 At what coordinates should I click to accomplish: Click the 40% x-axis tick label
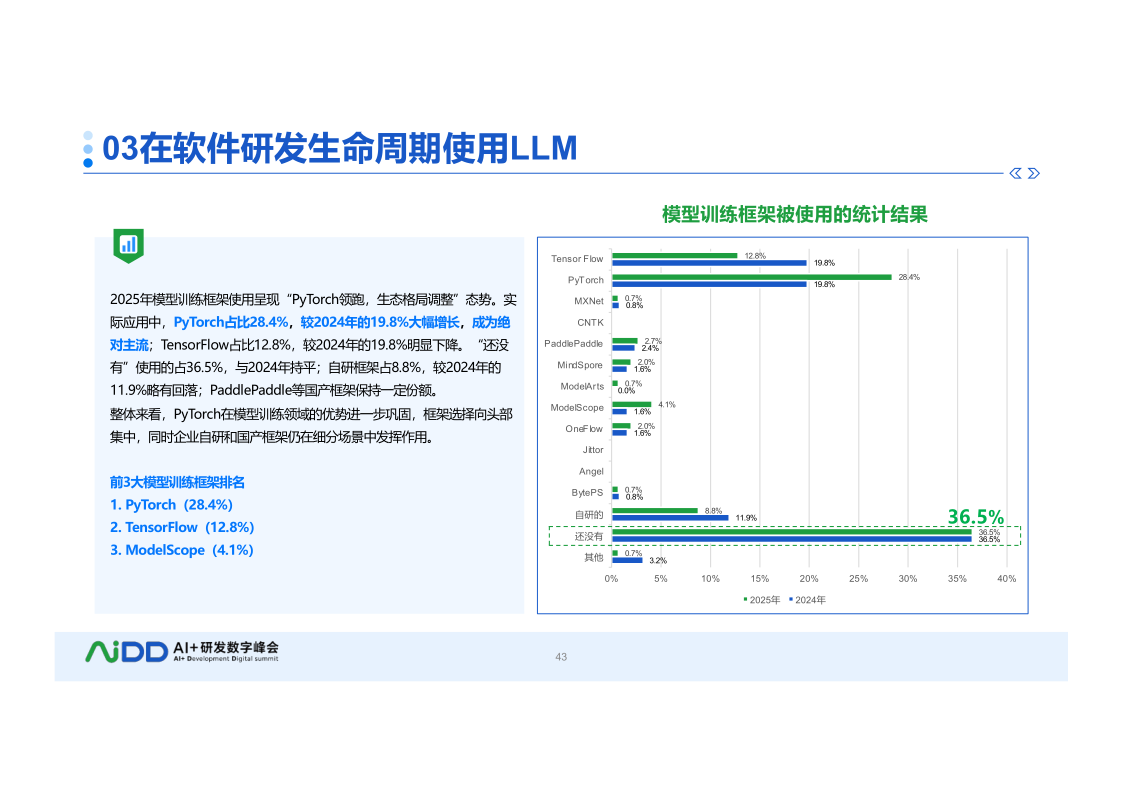click(x=1006, y=578)
